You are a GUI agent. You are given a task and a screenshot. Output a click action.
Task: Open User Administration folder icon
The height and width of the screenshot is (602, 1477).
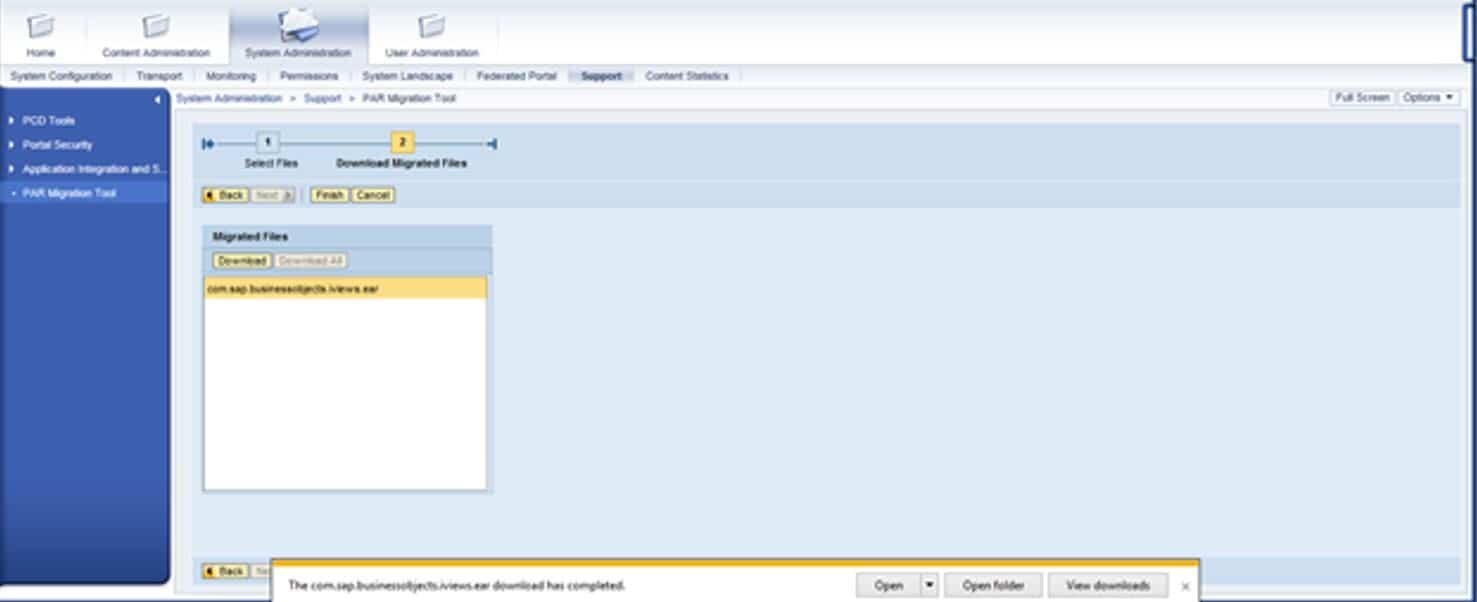point(431,26)
